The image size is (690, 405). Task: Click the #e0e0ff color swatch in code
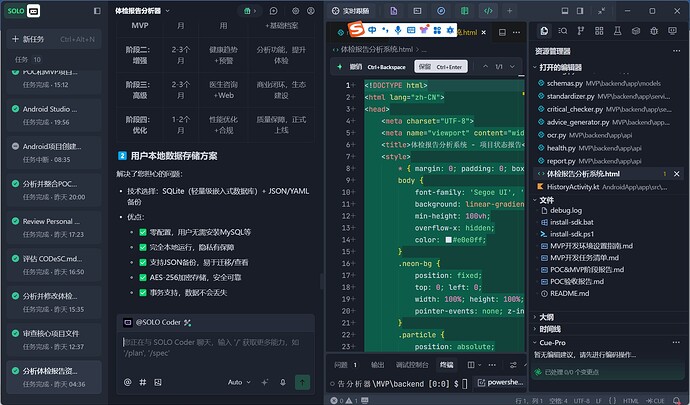tap(448, 240)
